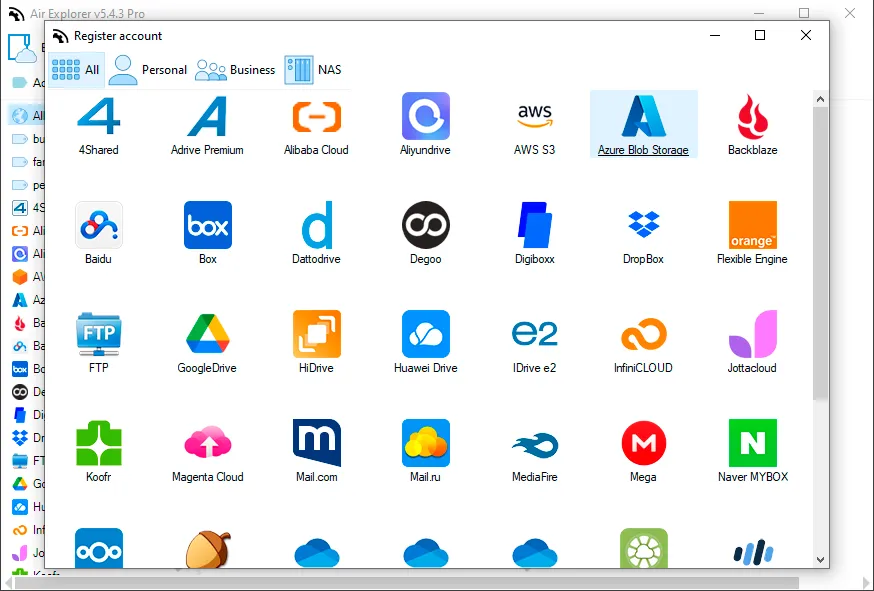Select the Aliyundrive icon
This screenshot has width=874, height=591.
tap(425, 116)
